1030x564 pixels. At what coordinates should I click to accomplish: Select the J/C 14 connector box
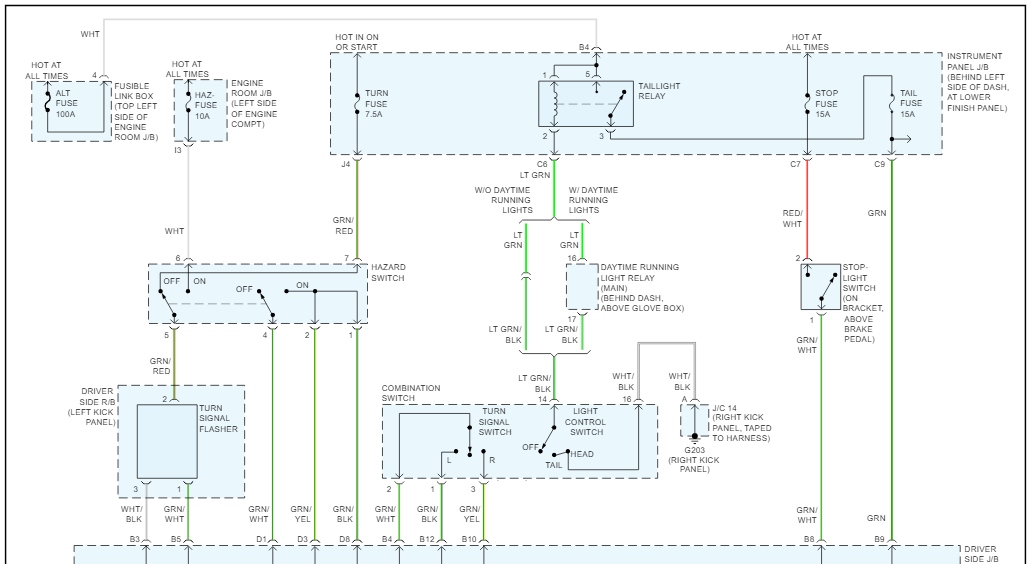[x=694, y=420]
